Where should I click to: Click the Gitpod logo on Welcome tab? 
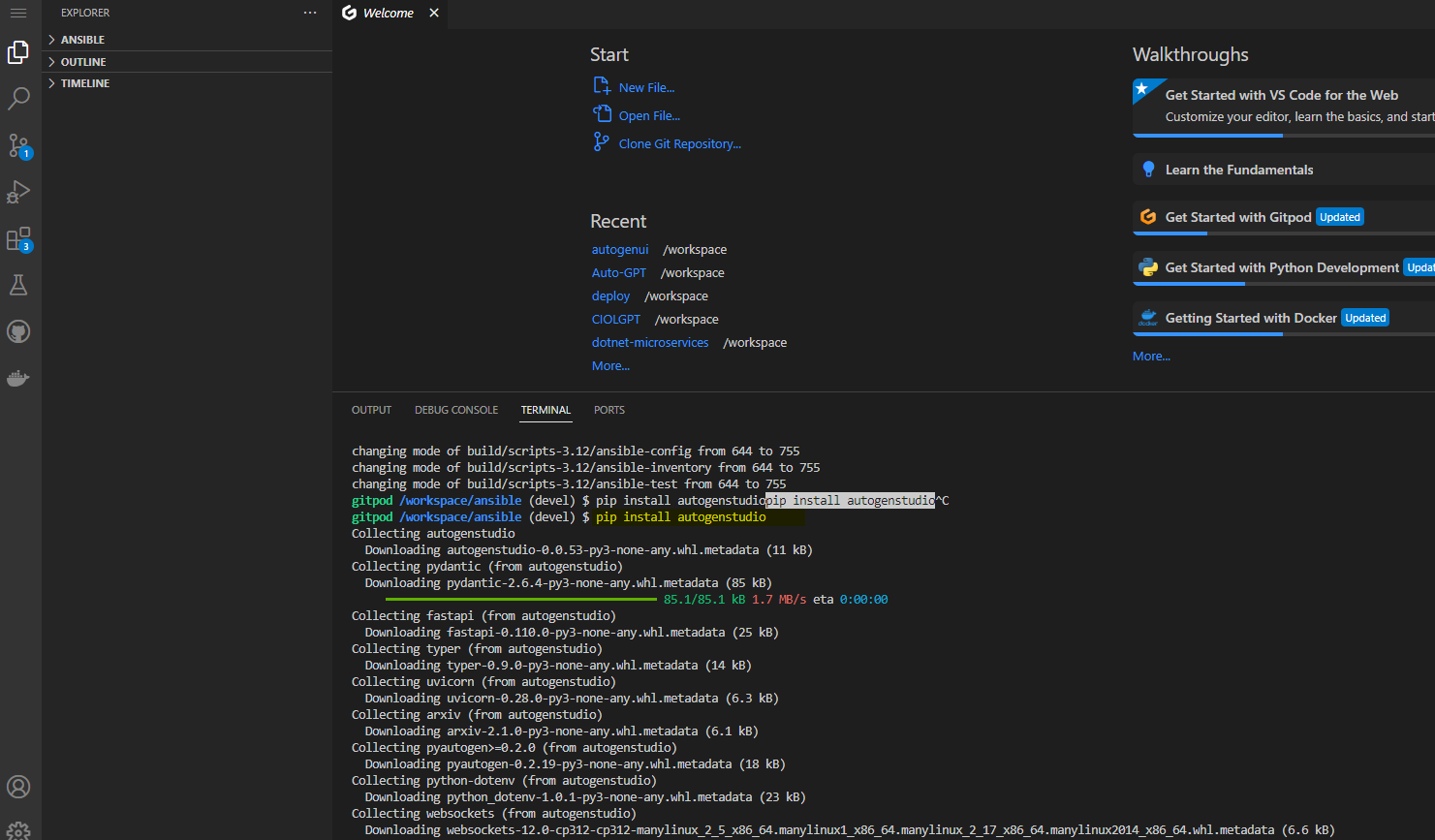350,13
